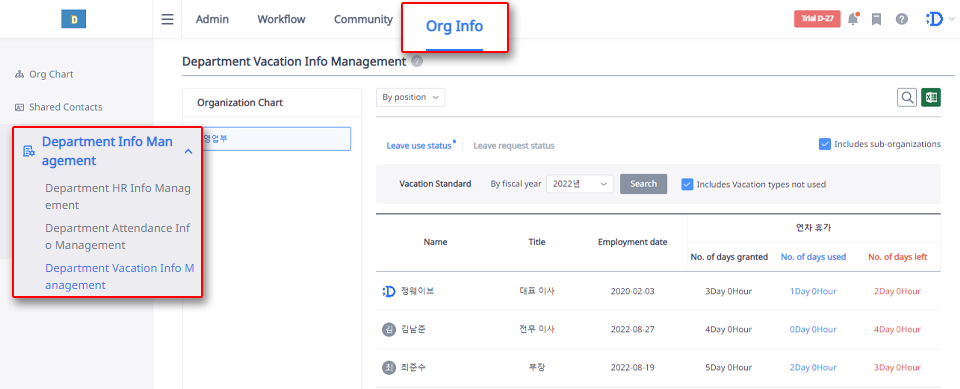The height and width of the screenshot is (389, 960).
Task: Click date 2022-08-19
Action: [x=632, y=368]
